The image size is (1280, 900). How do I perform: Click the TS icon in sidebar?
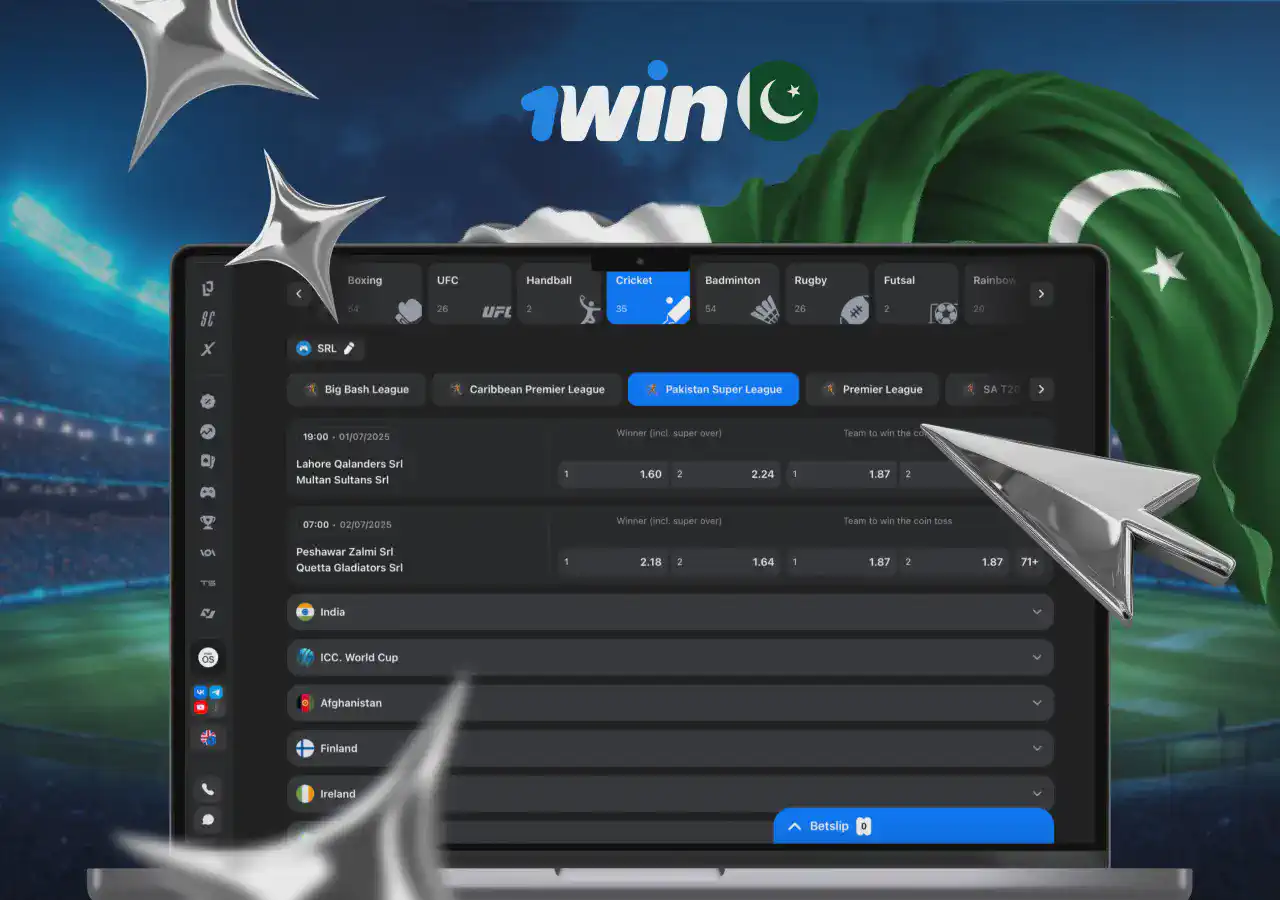pos(207,583)
